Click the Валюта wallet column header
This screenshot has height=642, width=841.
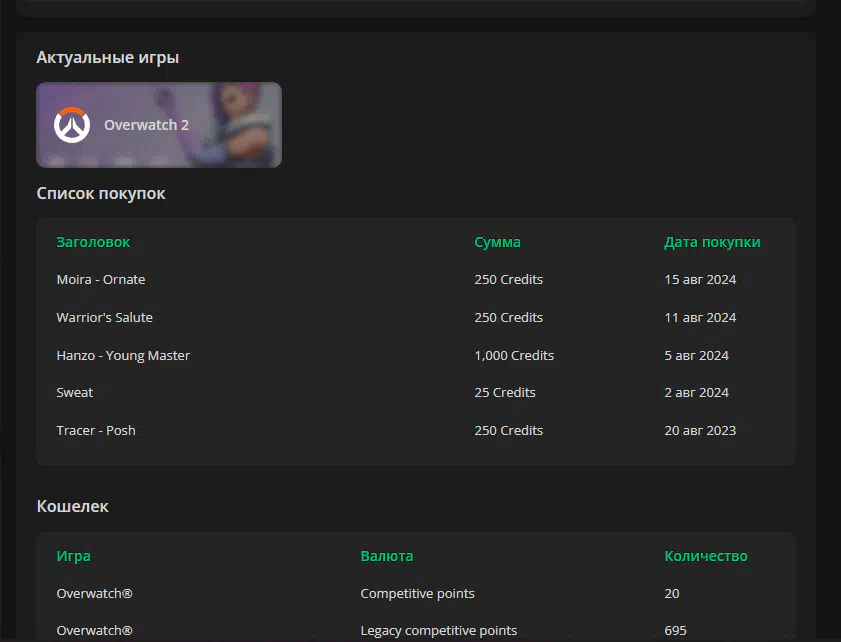[x=387, y=556]
